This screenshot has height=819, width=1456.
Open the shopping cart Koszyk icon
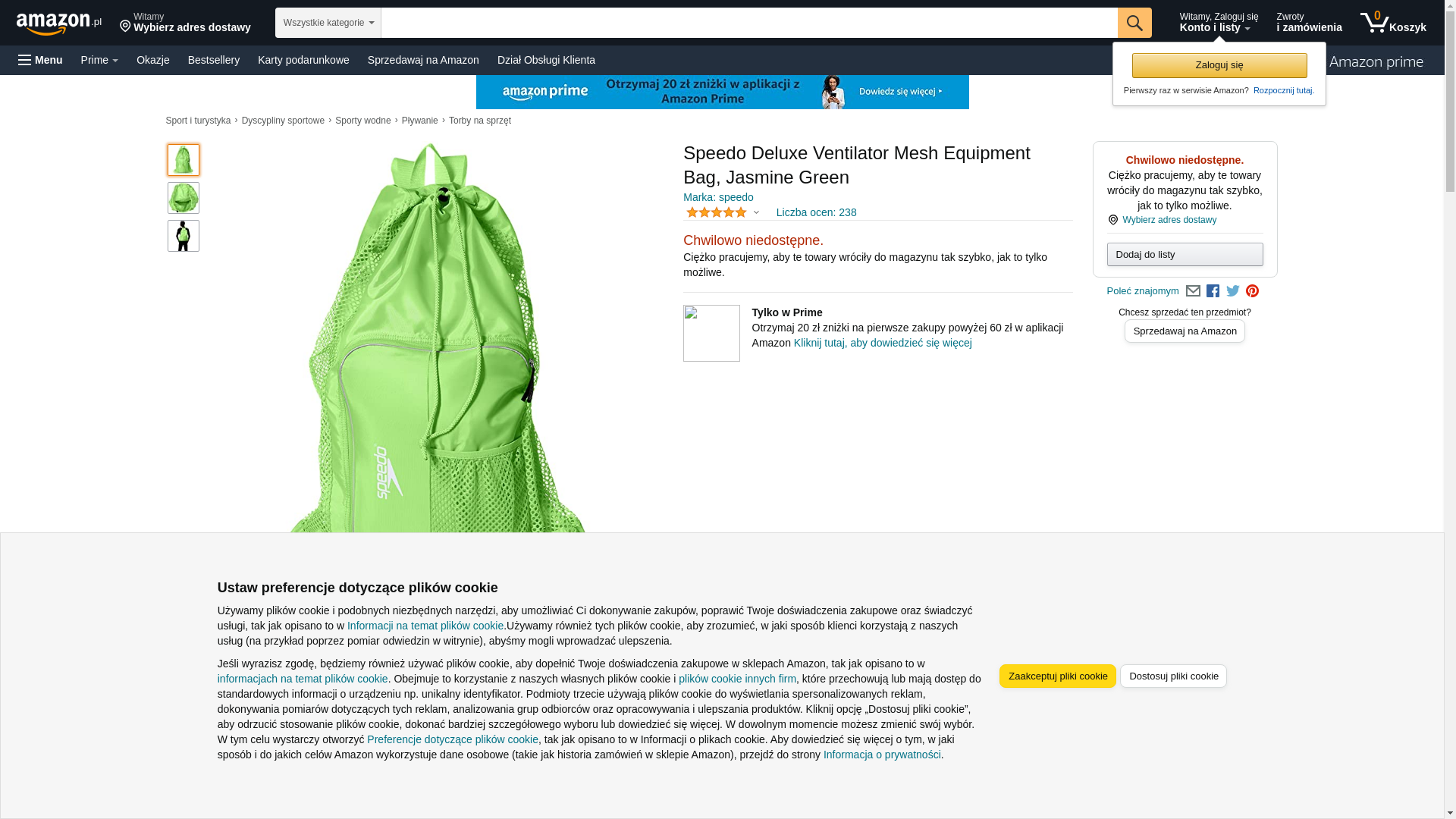[1392, 23]
